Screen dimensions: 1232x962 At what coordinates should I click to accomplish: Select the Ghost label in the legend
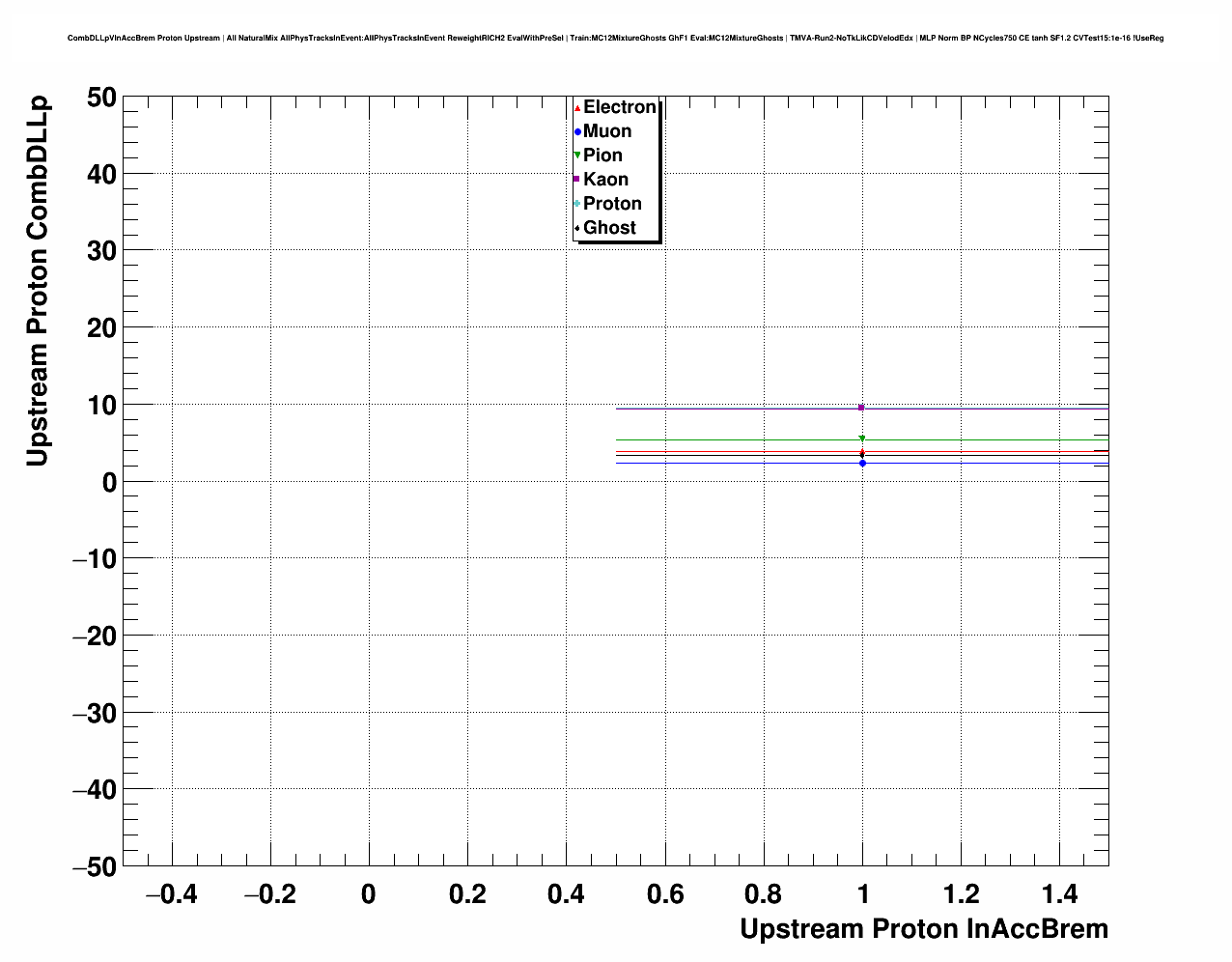[x=609, y=228]
